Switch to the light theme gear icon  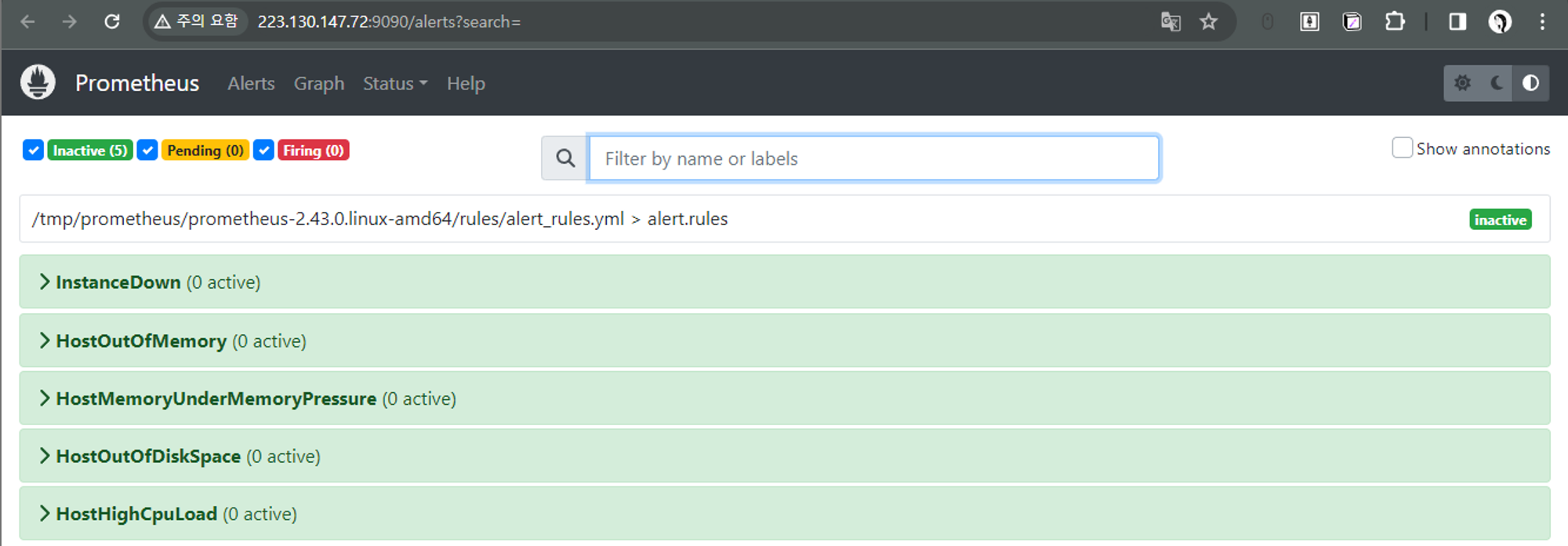point(1462,83)
